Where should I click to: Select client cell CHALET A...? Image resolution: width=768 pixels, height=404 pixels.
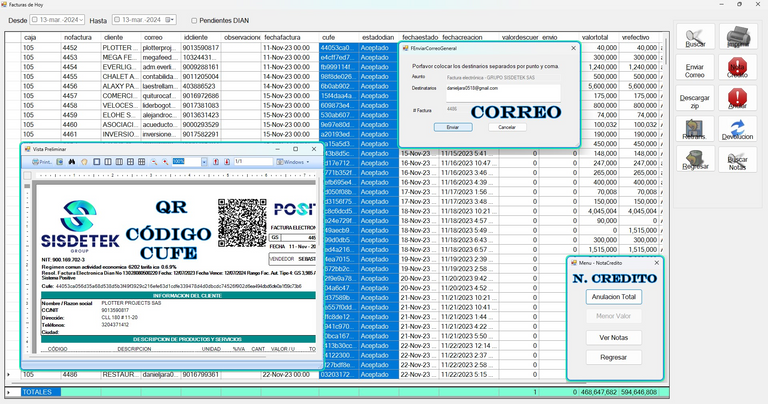[x=120, y=76]
